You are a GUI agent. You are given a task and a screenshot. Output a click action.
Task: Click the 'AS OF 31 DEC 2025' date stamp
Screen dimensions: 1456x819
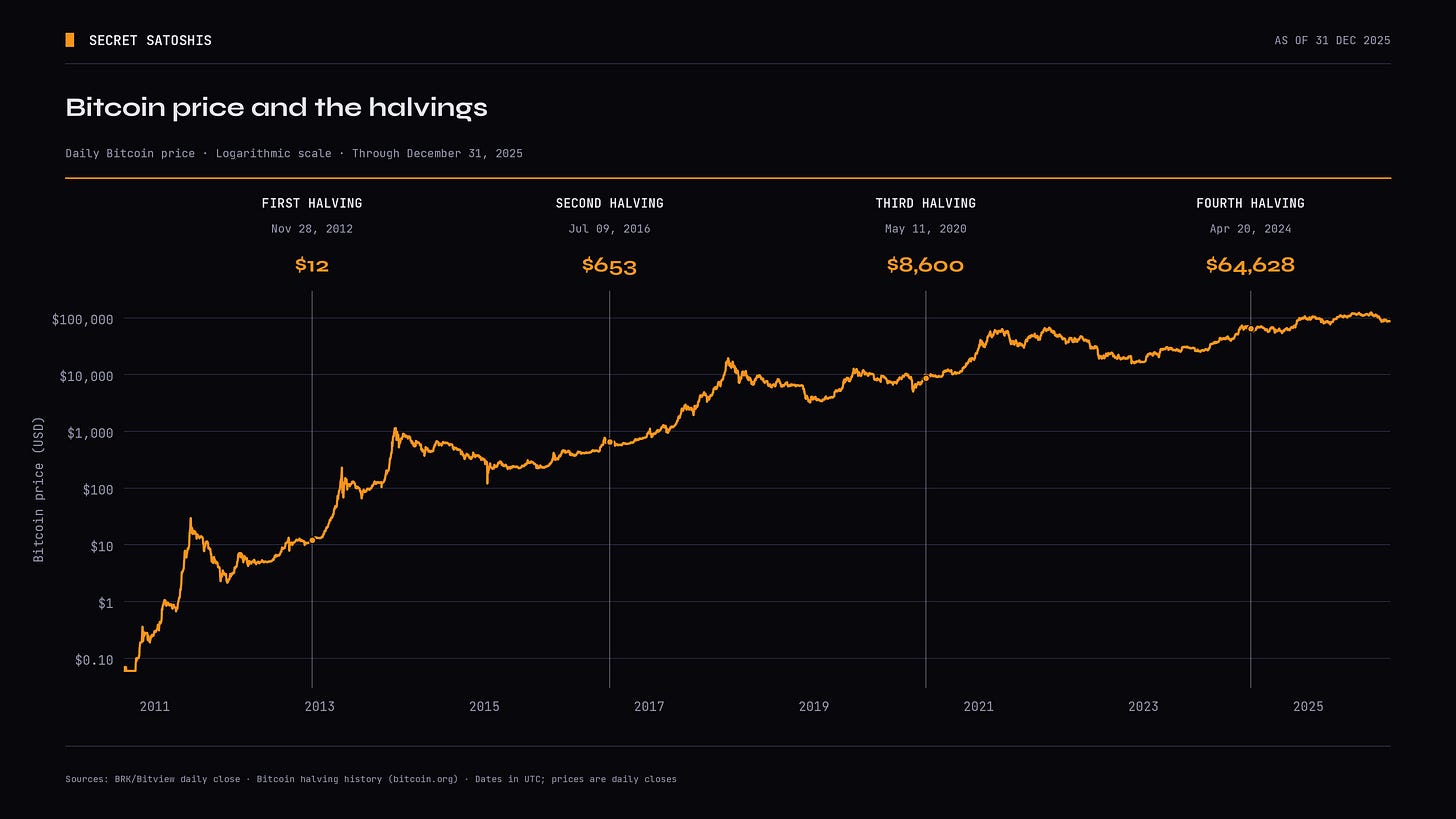pyautogui.click(x=1332, y=40)
